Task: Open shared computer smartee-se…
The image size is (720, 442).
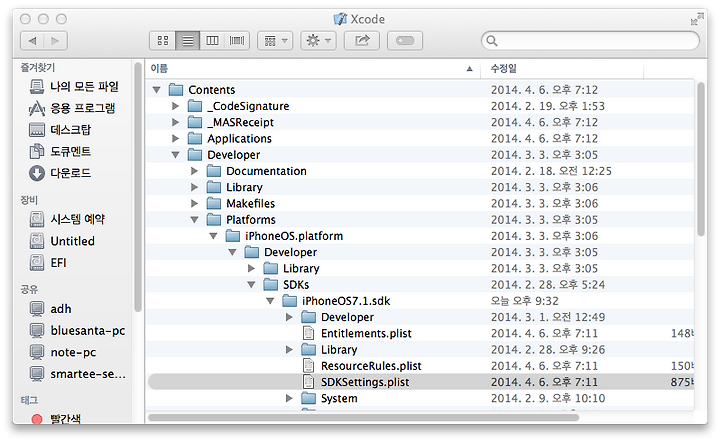Action: [x=77, y=374]
